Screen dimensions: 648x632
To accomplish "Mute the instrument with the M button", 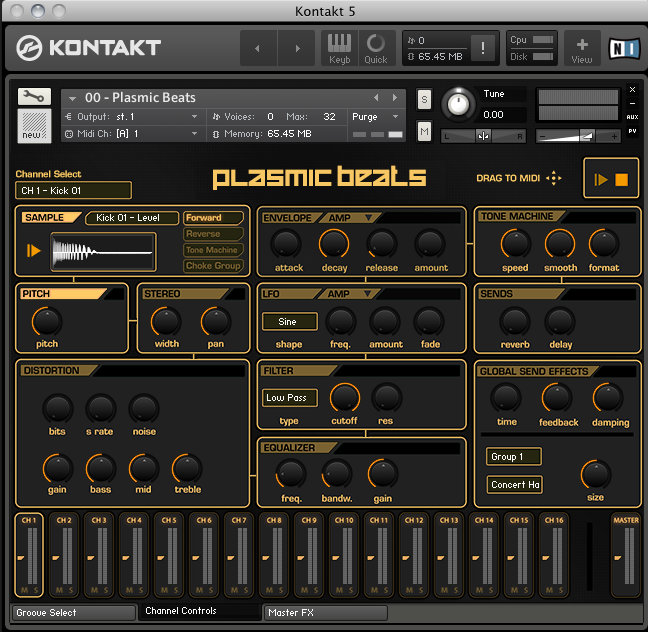I will click(x=424, y=131).
